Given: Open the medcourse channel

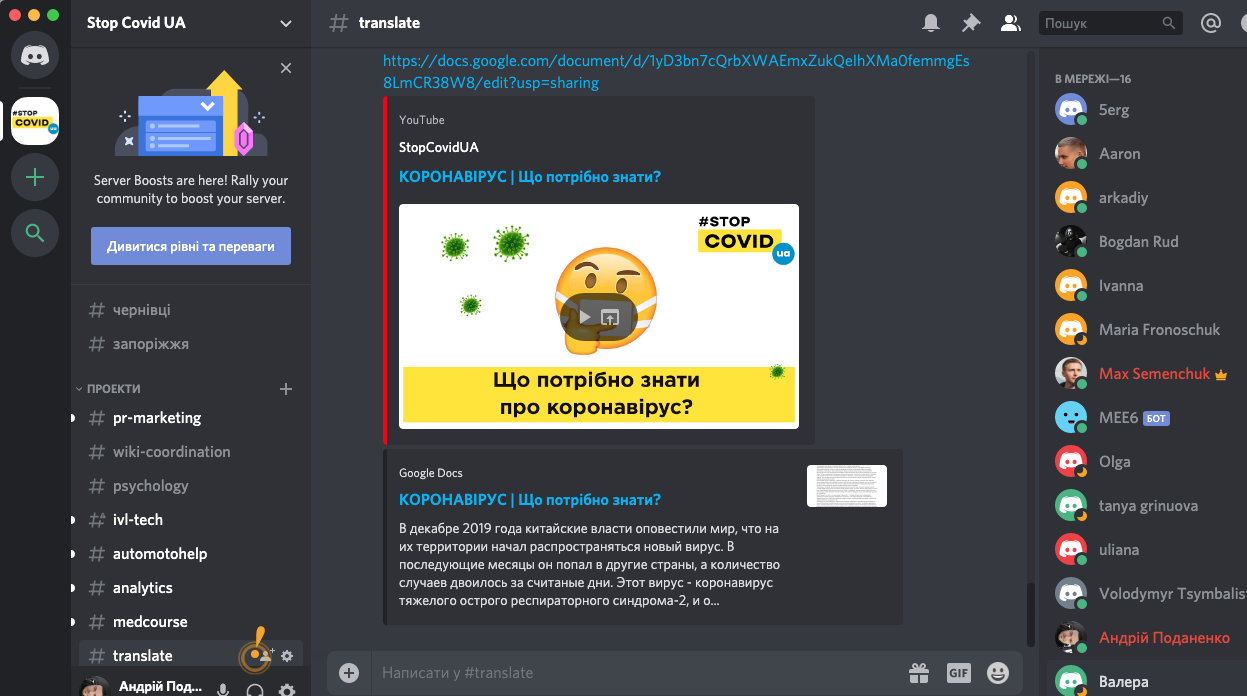Looking at the screenshot, I should [x=150, y=622].
